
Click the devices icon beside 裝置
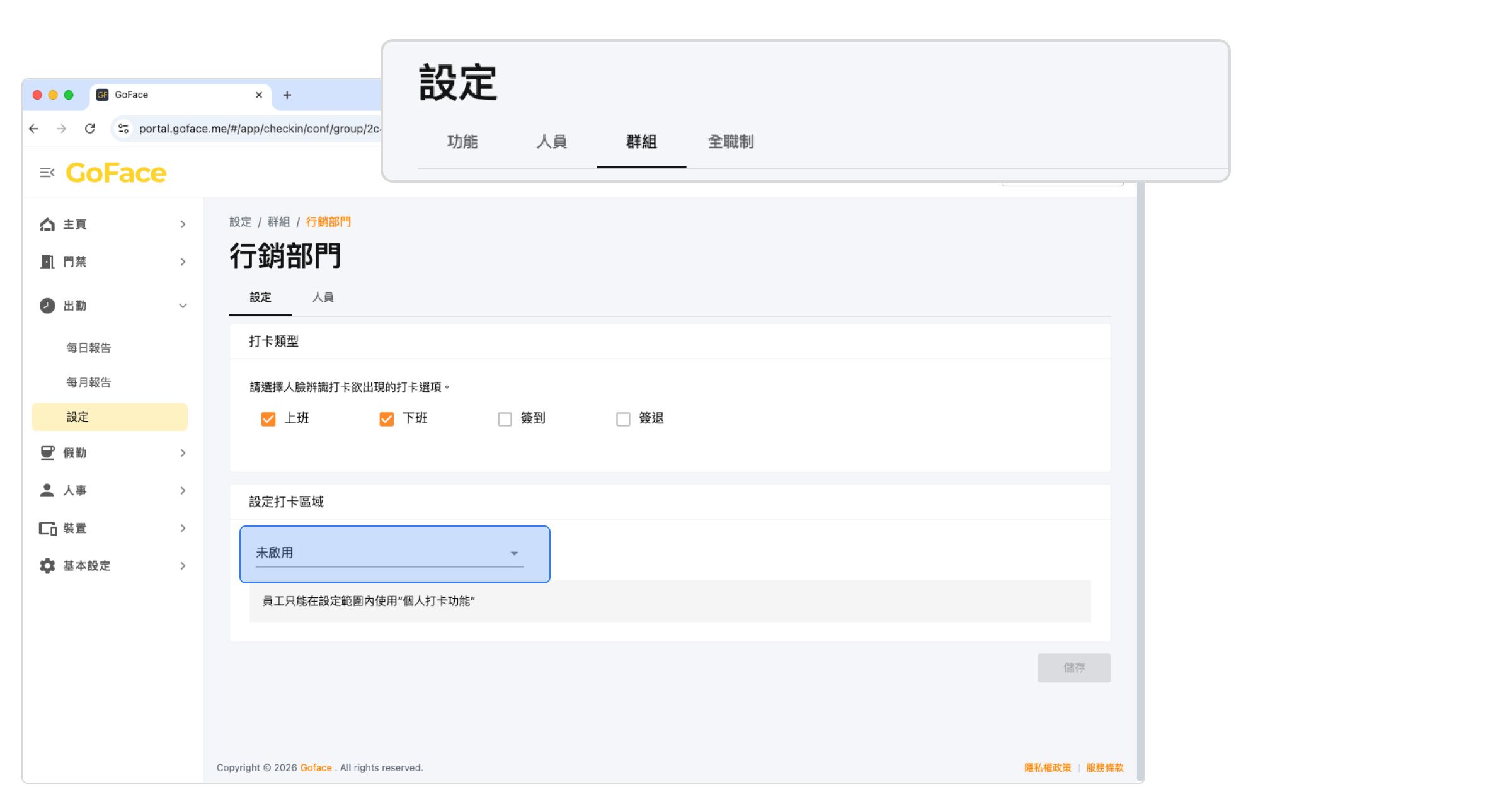[47, 528]
